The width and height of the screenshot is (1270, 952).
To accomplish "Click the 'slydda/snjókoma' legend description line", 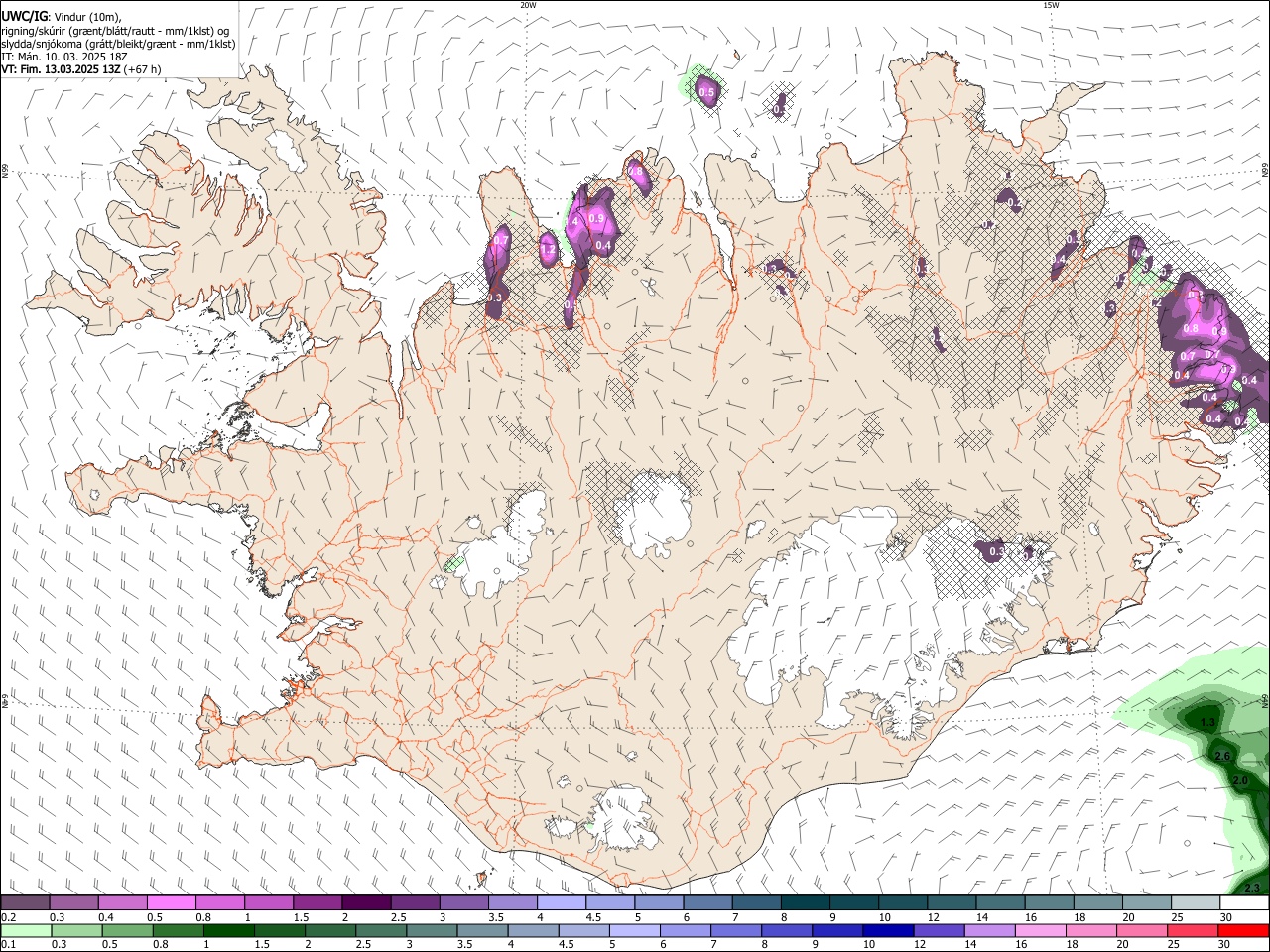I will click(118, 44).
